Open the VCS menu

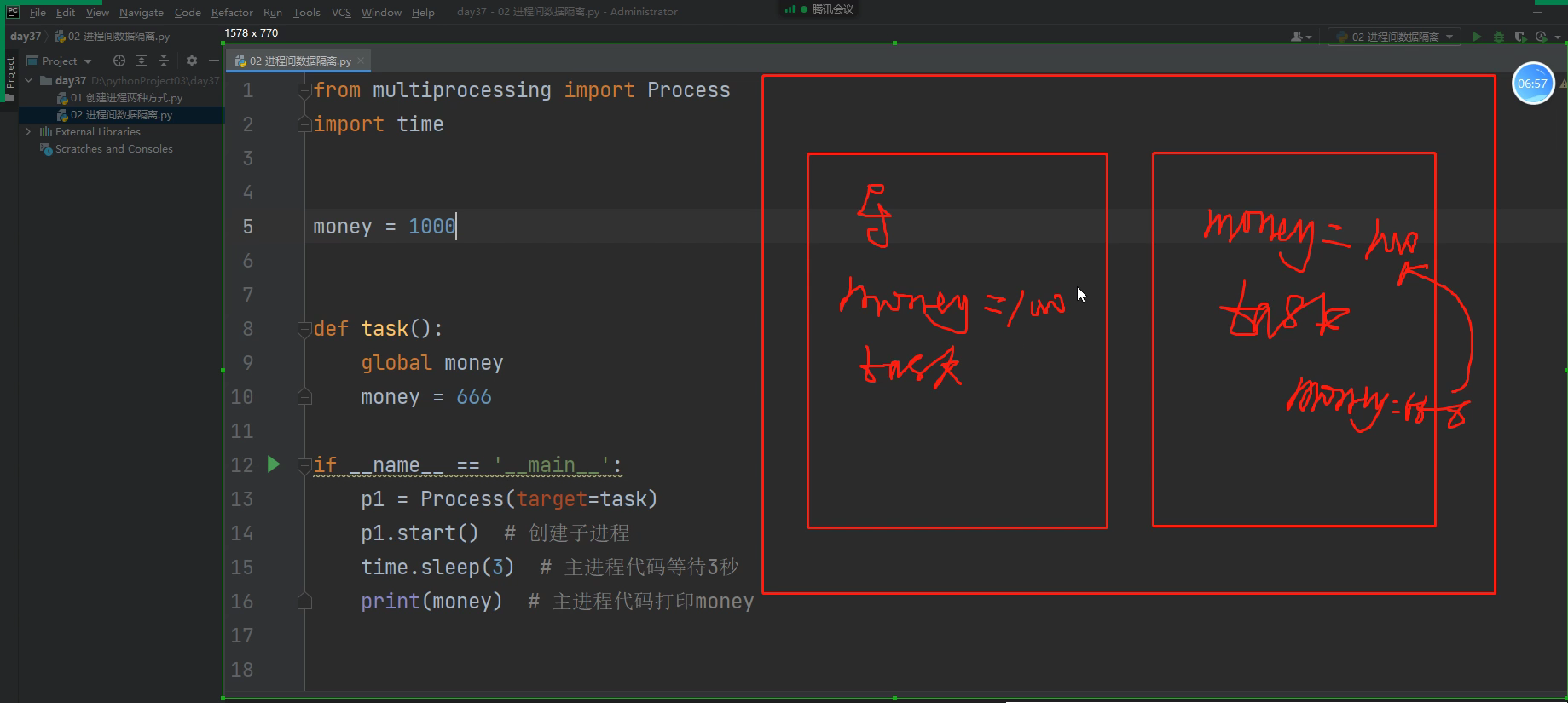[x=341, y=12]
